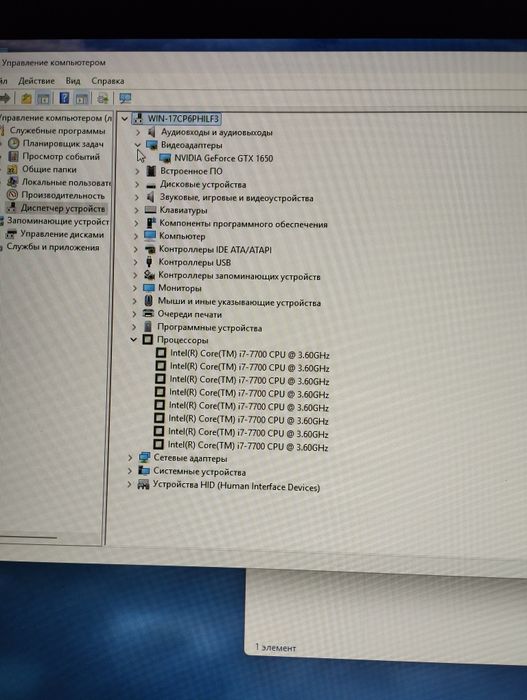Click the Системные устройства folder icon

point(143,470)
